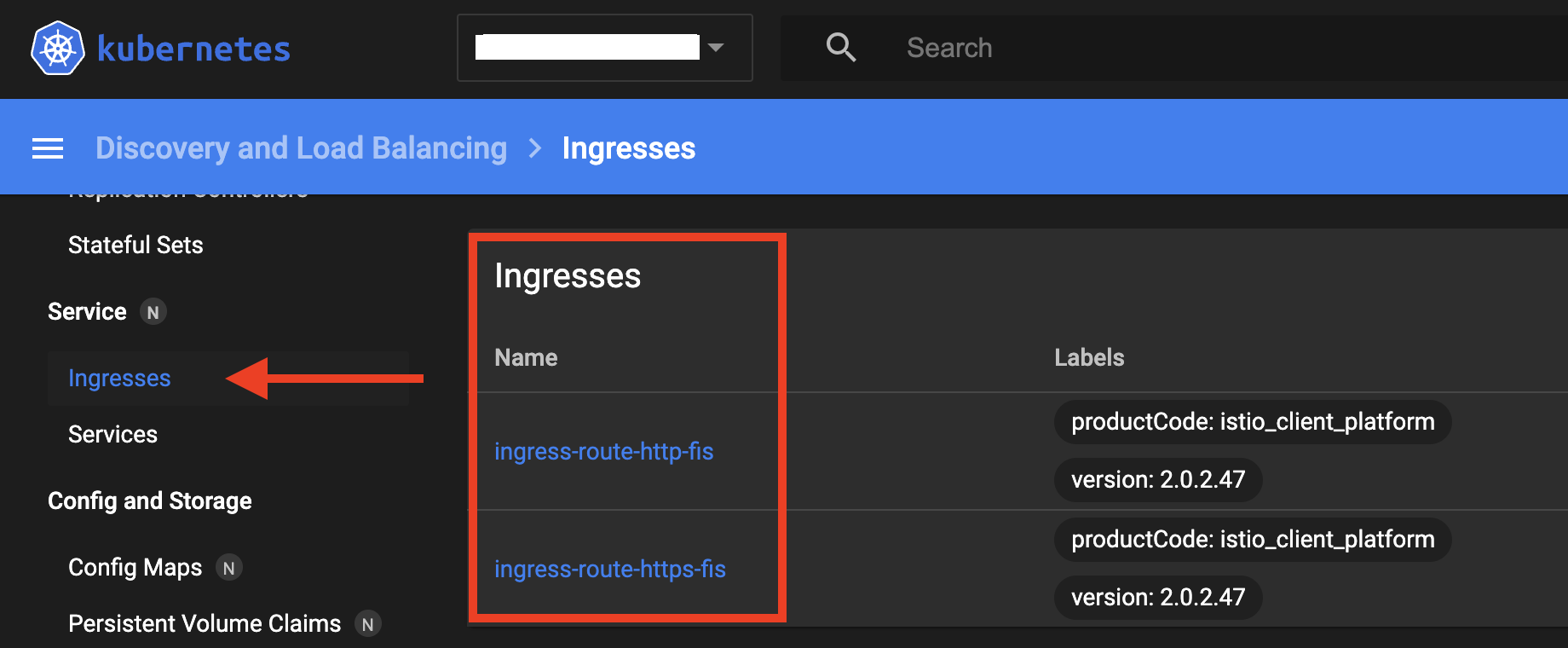Viewport: 1568px width, 648px height.
Task: Click the namespace selector field
Action: [605, 48]
